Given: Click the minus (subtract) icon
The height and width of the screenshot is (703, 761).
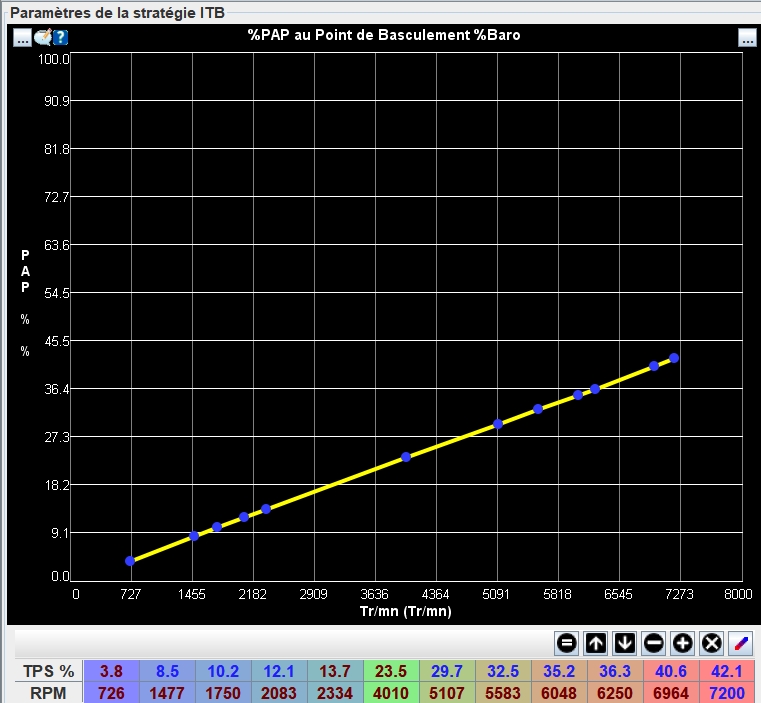Looking at the screenshot, I should pos(654,641).
